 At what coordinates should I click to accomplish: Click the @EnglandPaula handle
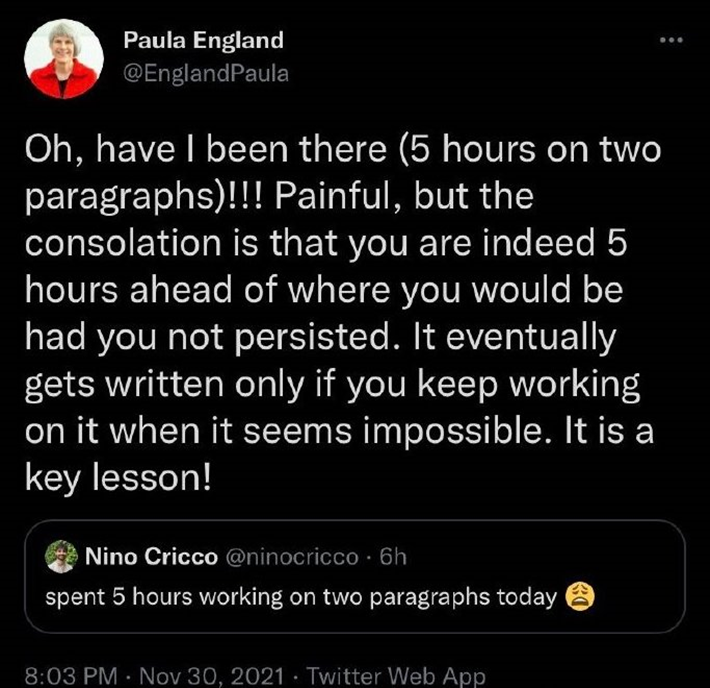click(205, 74)
